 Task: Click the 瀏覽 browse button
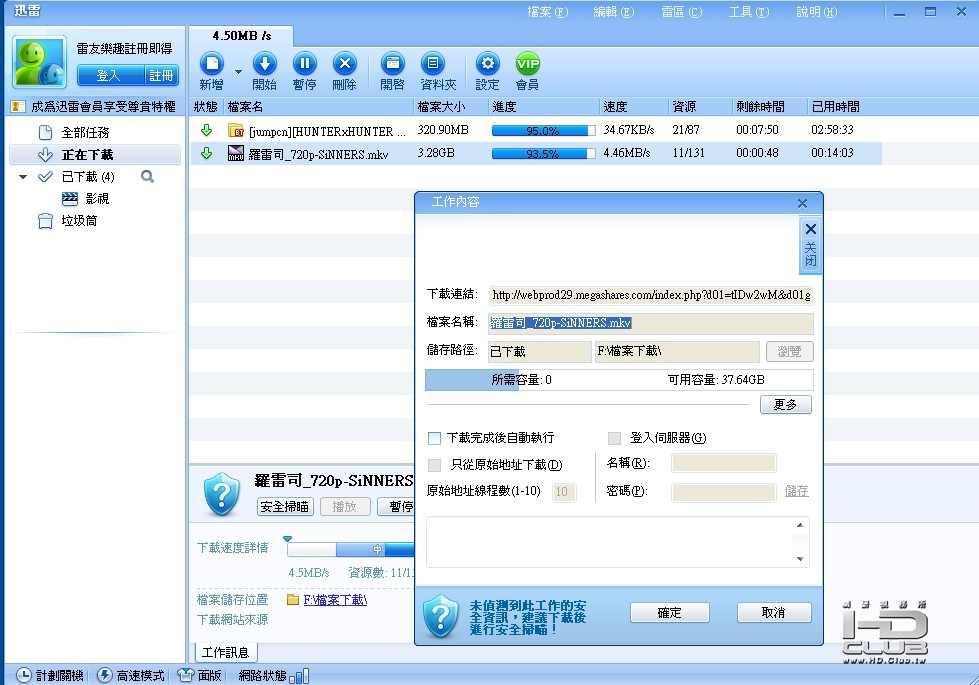click(790, 352)
